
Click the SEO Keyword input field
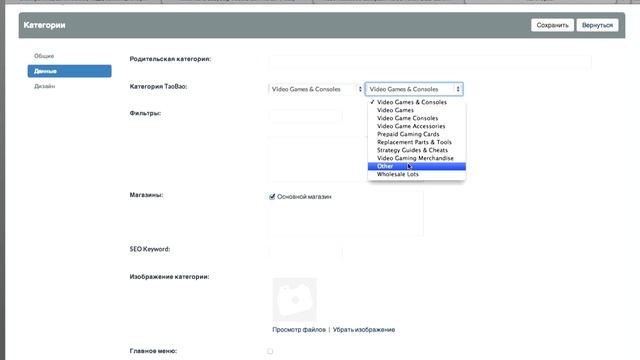305,252
